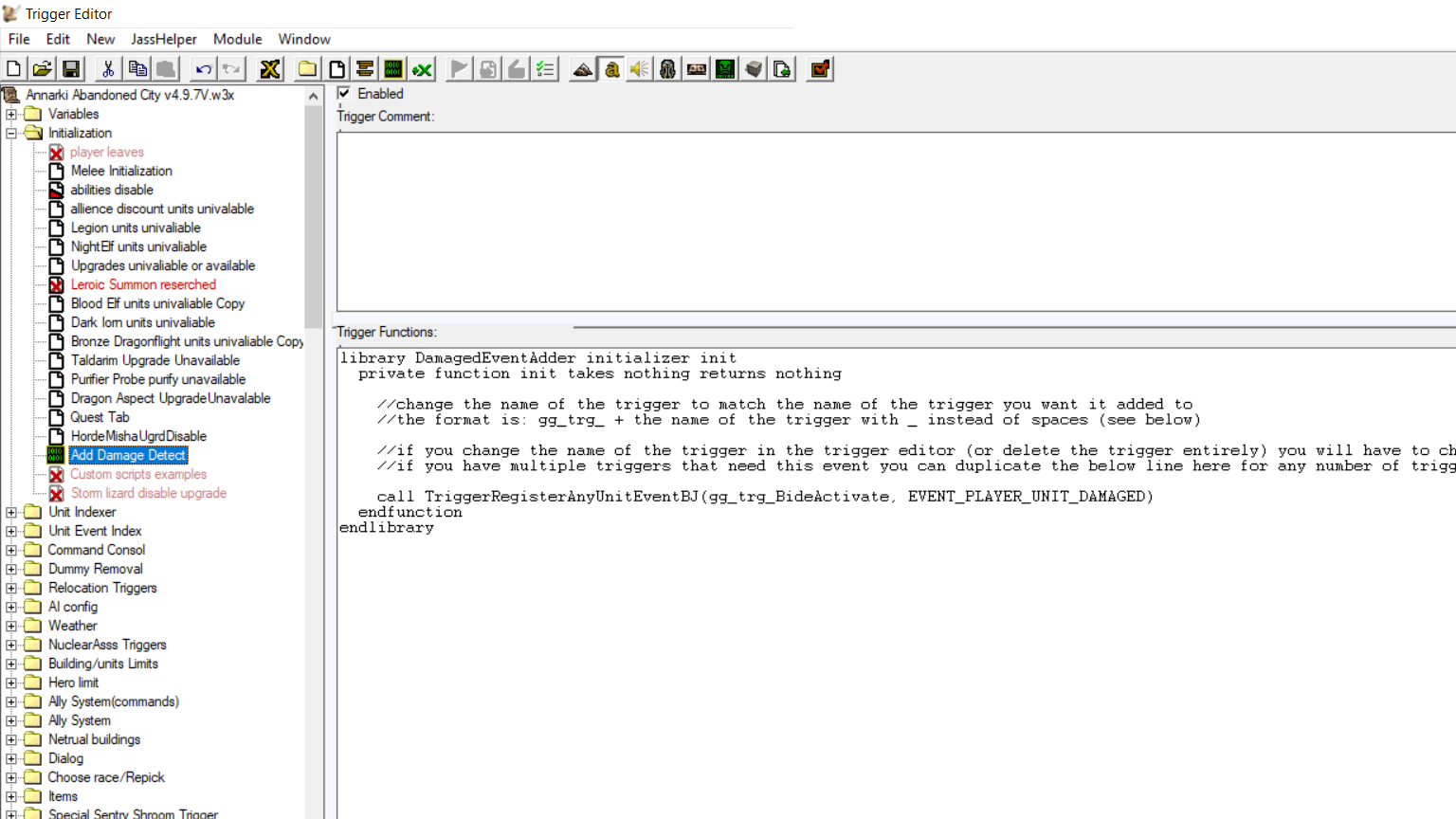
Task: Select the 'Taldarim Upgrade Unavailable' trigger
Action: tap(155, 360)
